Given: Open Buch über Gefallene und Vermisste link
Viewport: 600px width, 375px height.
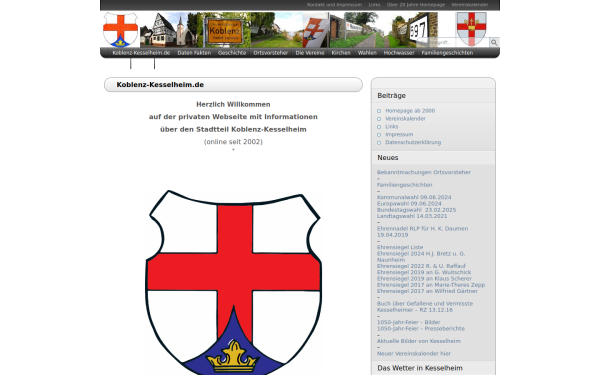Looking at the screenshot, I should tap(425, 307).
